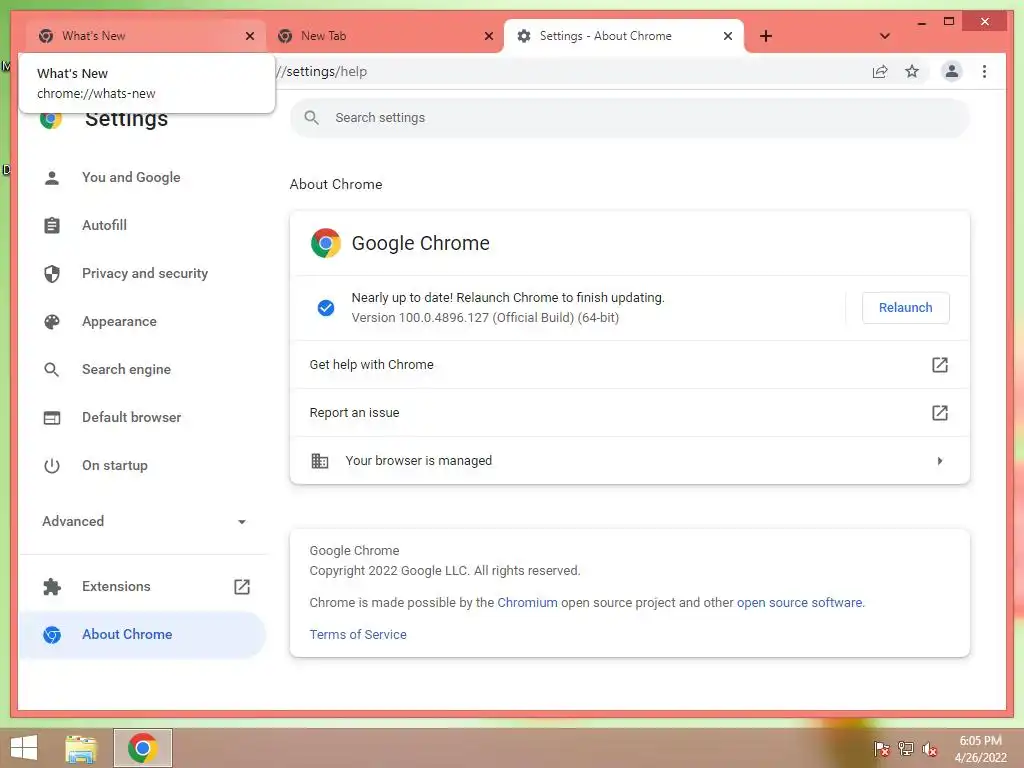1024x768 pixels.
Task: Click the Search settings field
Action: pos(630,118)
